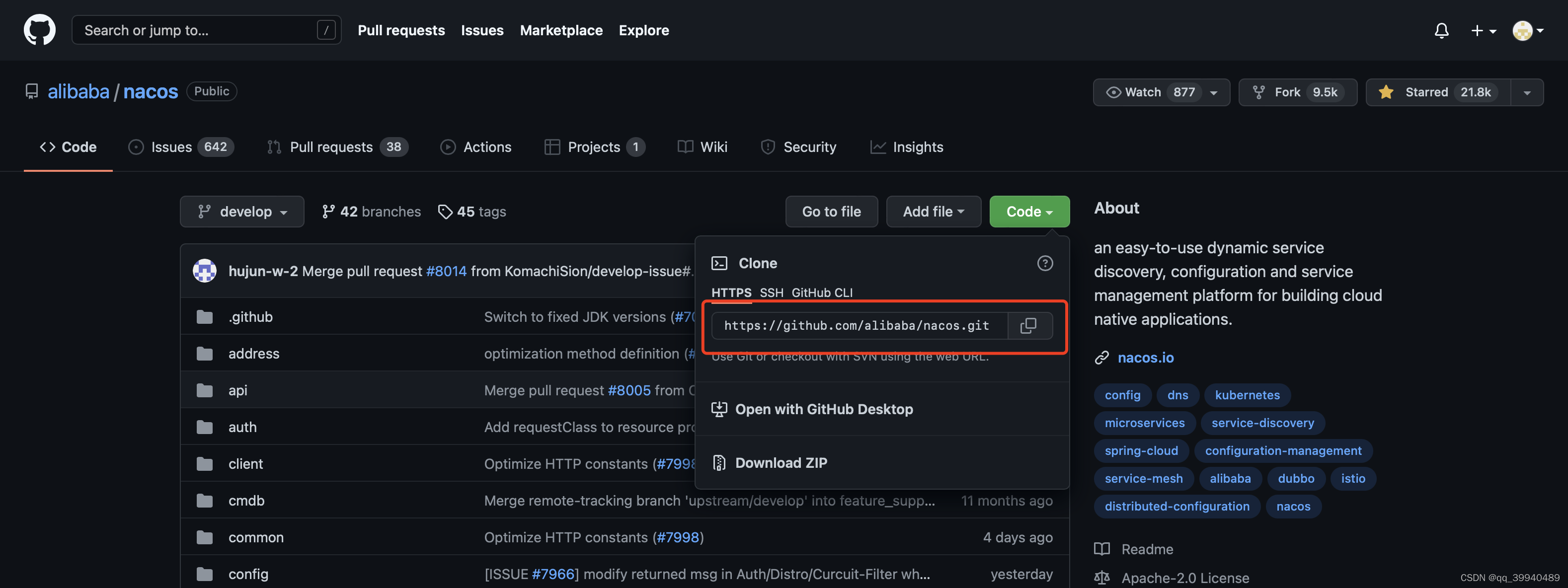1568x588 pixels.
Task: Expand the Code button dropdown
Action: pyautogui.click(x=1029, y=211)
